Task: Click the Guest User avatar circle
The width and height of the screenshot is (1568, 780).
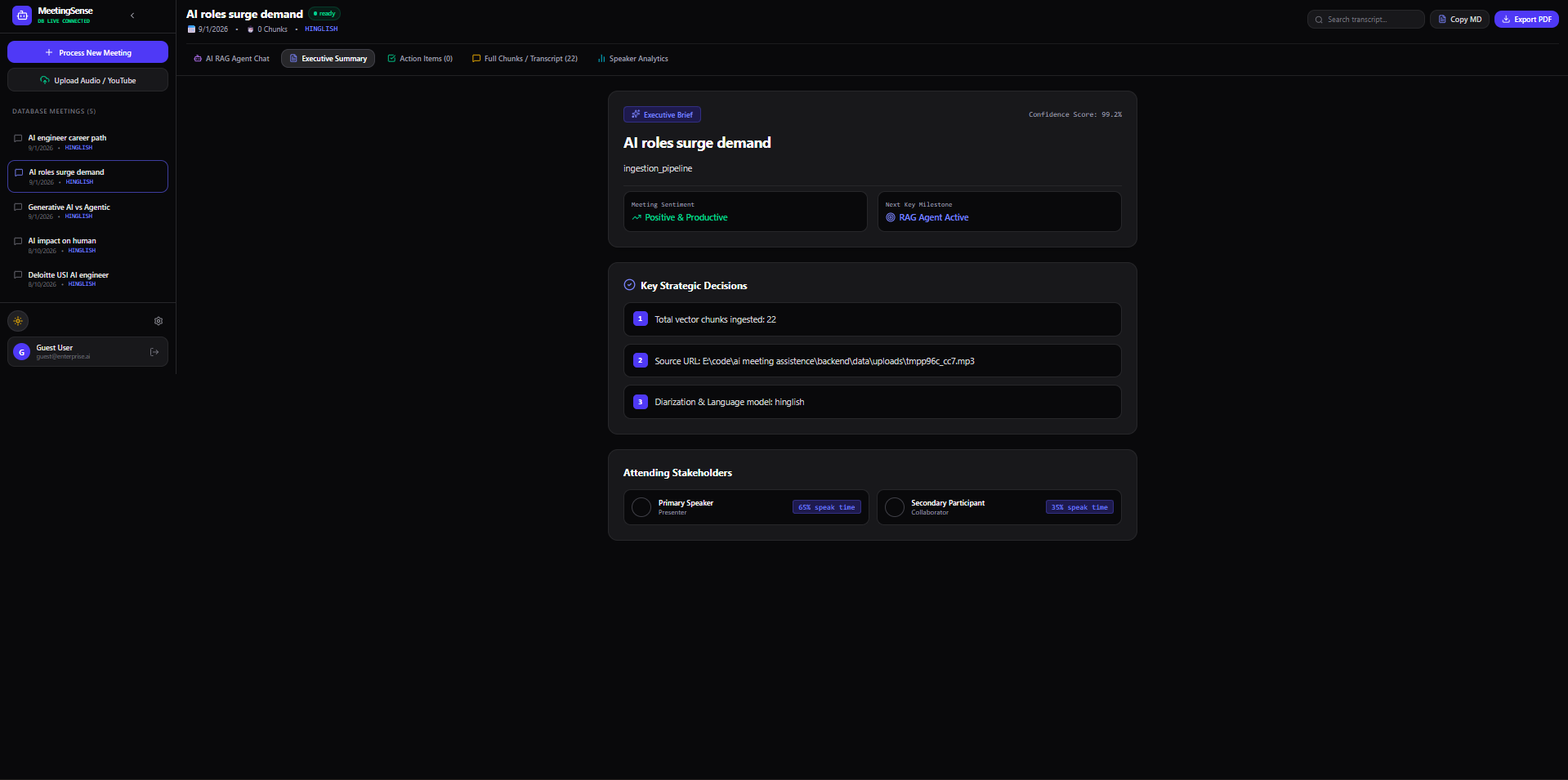Action: (x=22, y=352)
